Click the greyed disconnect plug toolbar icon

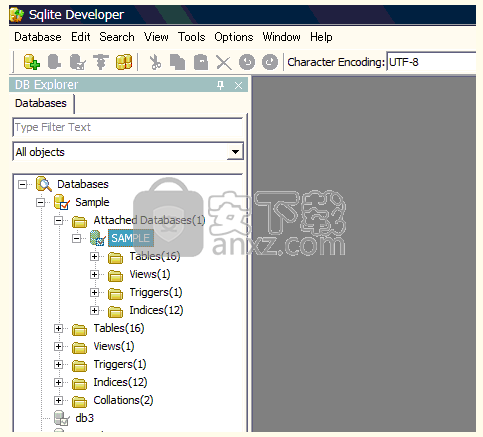pyautogui.click(x=101, y=62)
